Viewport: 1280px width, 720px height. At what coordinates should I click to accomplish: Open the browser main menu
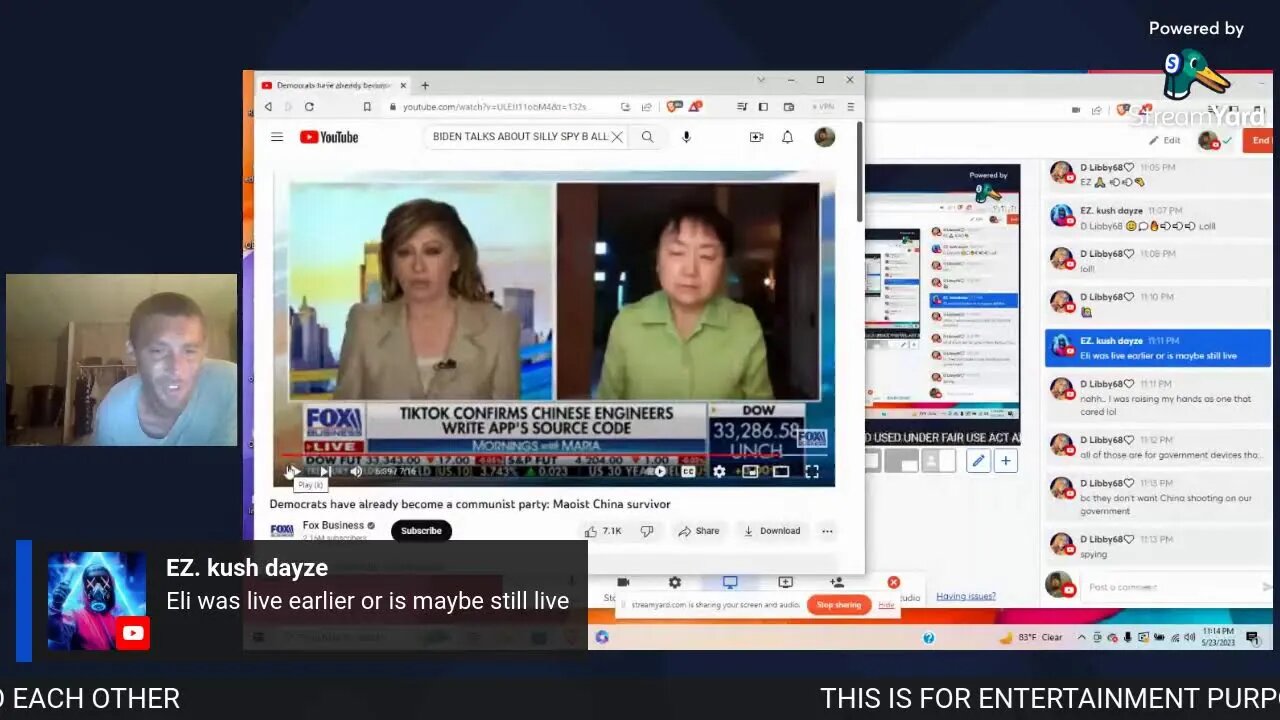pyautogui.click(x=851, y=107)
